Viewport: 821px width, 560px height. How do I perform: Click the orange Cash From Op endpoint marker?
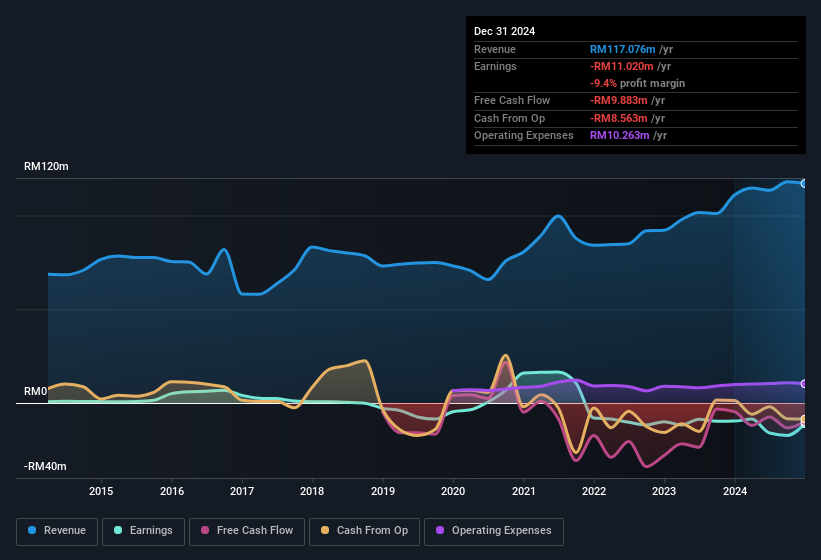pos(804,419)
